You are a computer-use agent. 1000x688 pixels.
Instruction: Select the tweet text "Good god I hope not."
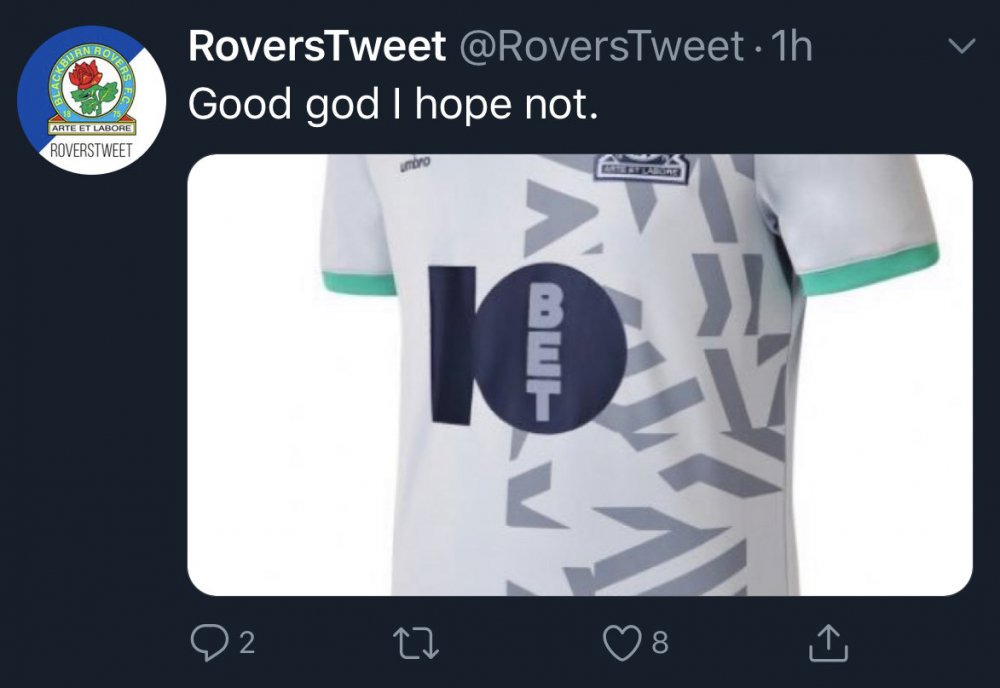(x=393, y=103)
